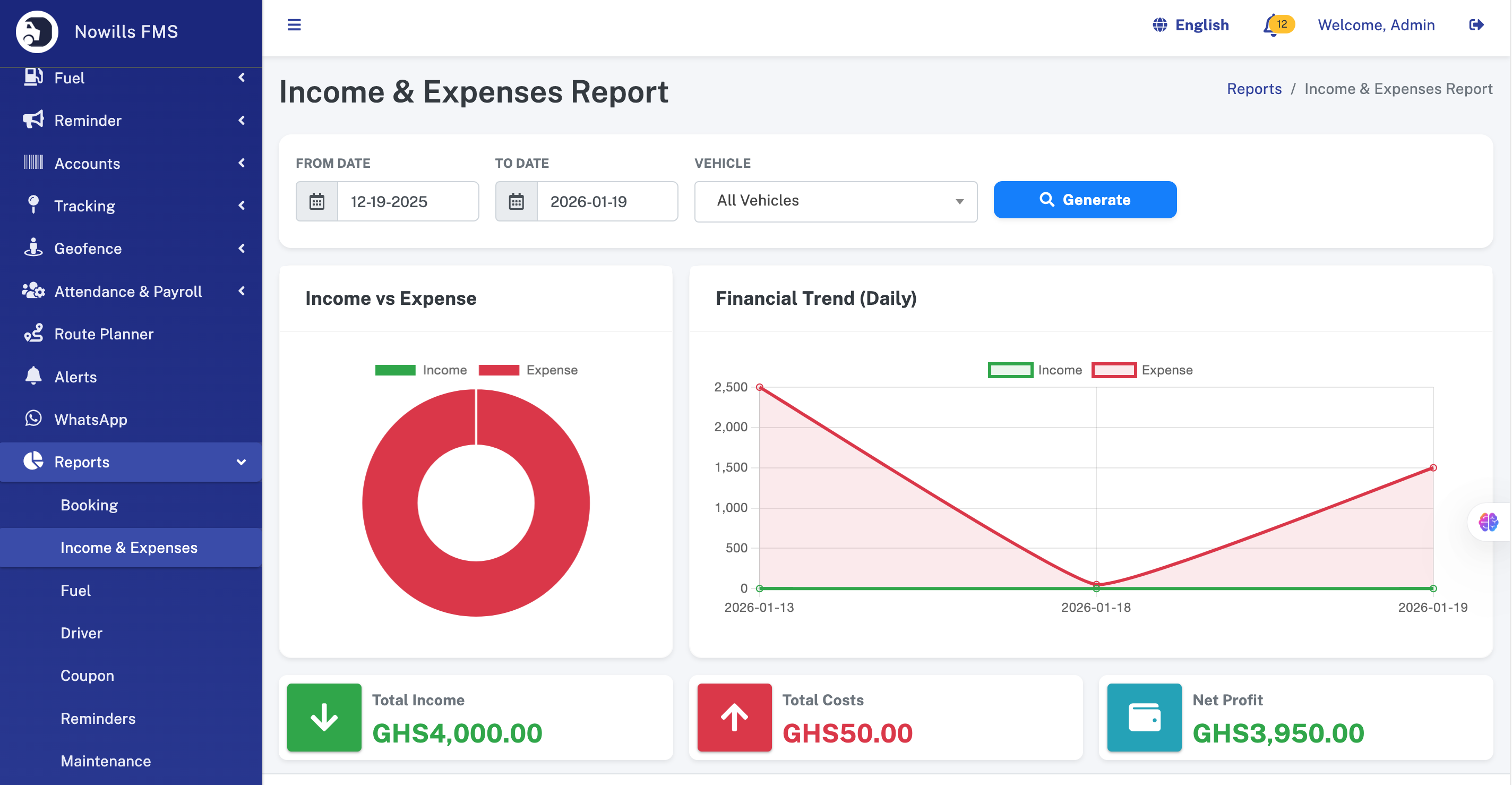
Task: Click the From Date input field
Action: point(407,201)
